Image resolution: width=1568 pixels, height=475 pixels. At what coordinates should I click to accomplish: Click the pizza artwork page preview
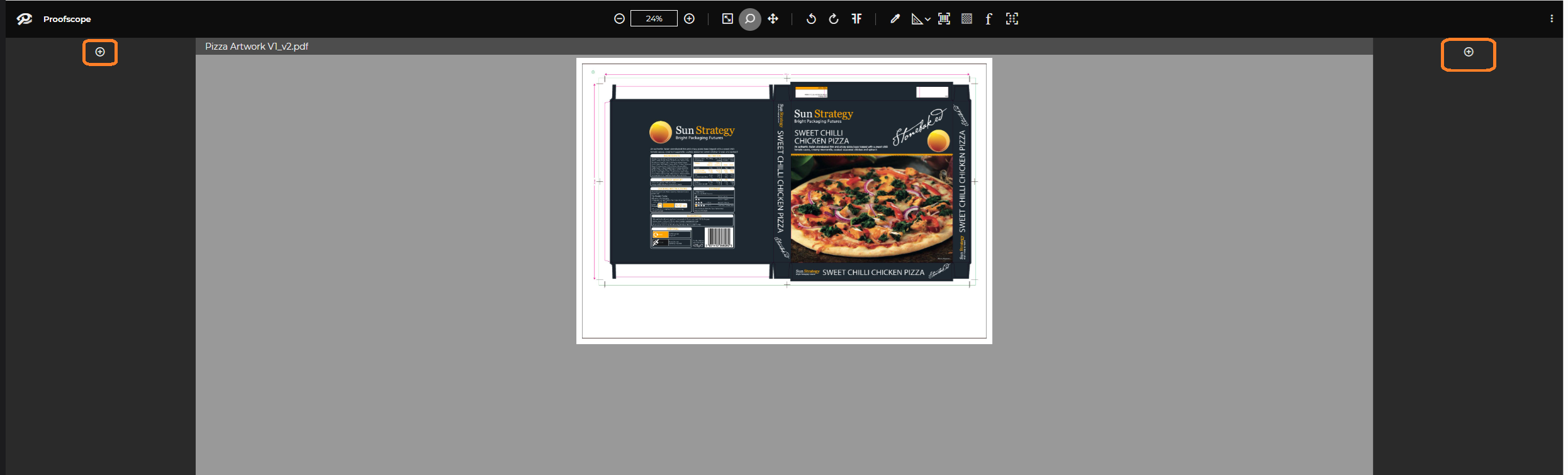[784, 201]
